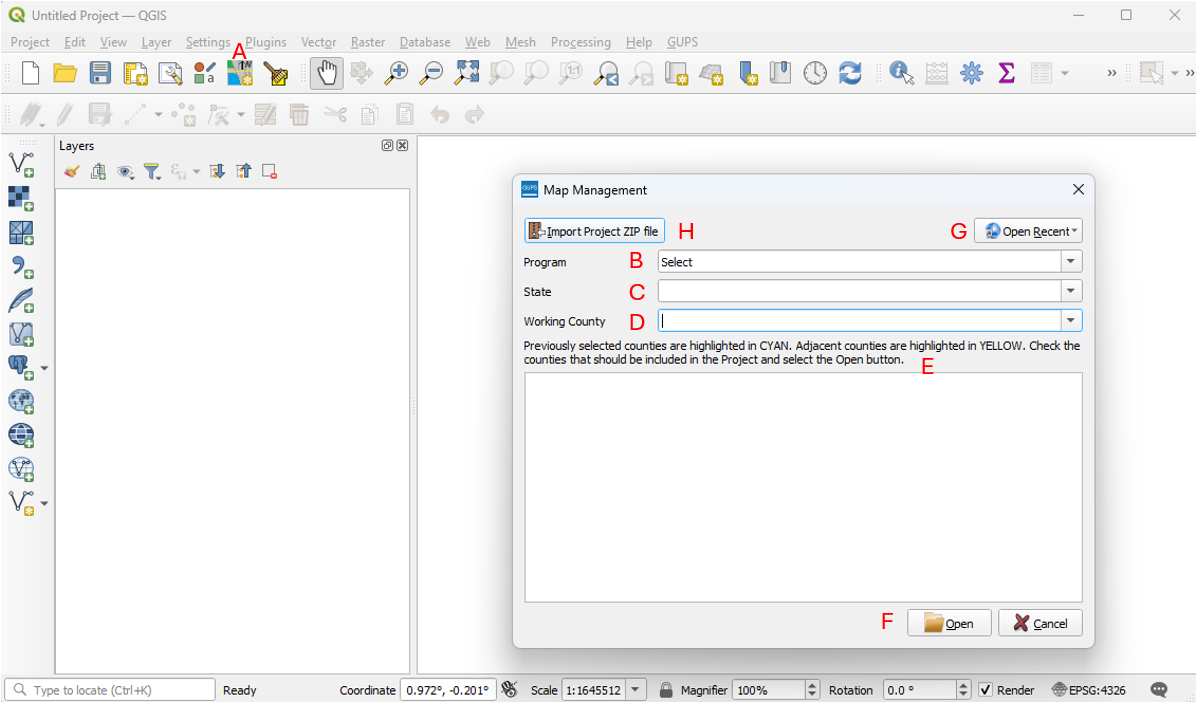Expand the State dropdown
The height and width of the screenshot is (703, 1197).
(1071, 292)
